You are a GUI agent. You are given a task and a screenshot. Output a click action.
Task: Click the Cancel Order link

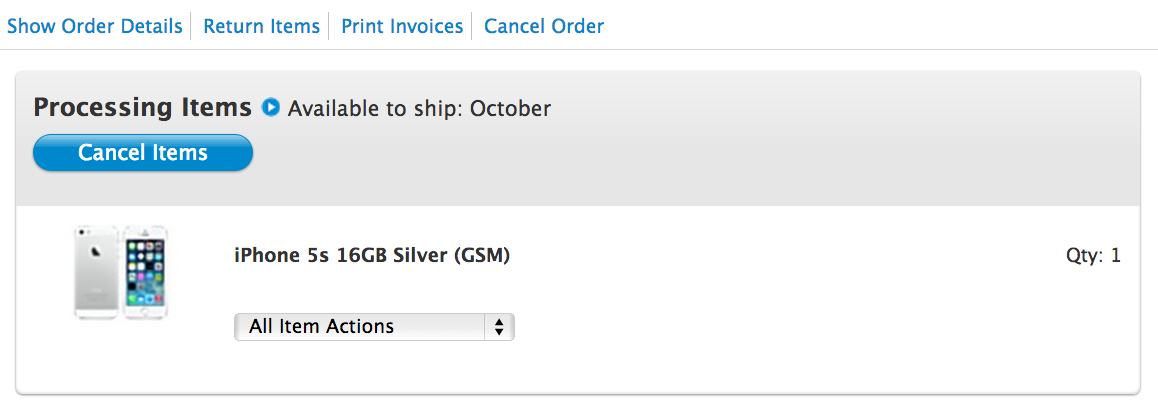pyautogui.click(x=544, y=26)
